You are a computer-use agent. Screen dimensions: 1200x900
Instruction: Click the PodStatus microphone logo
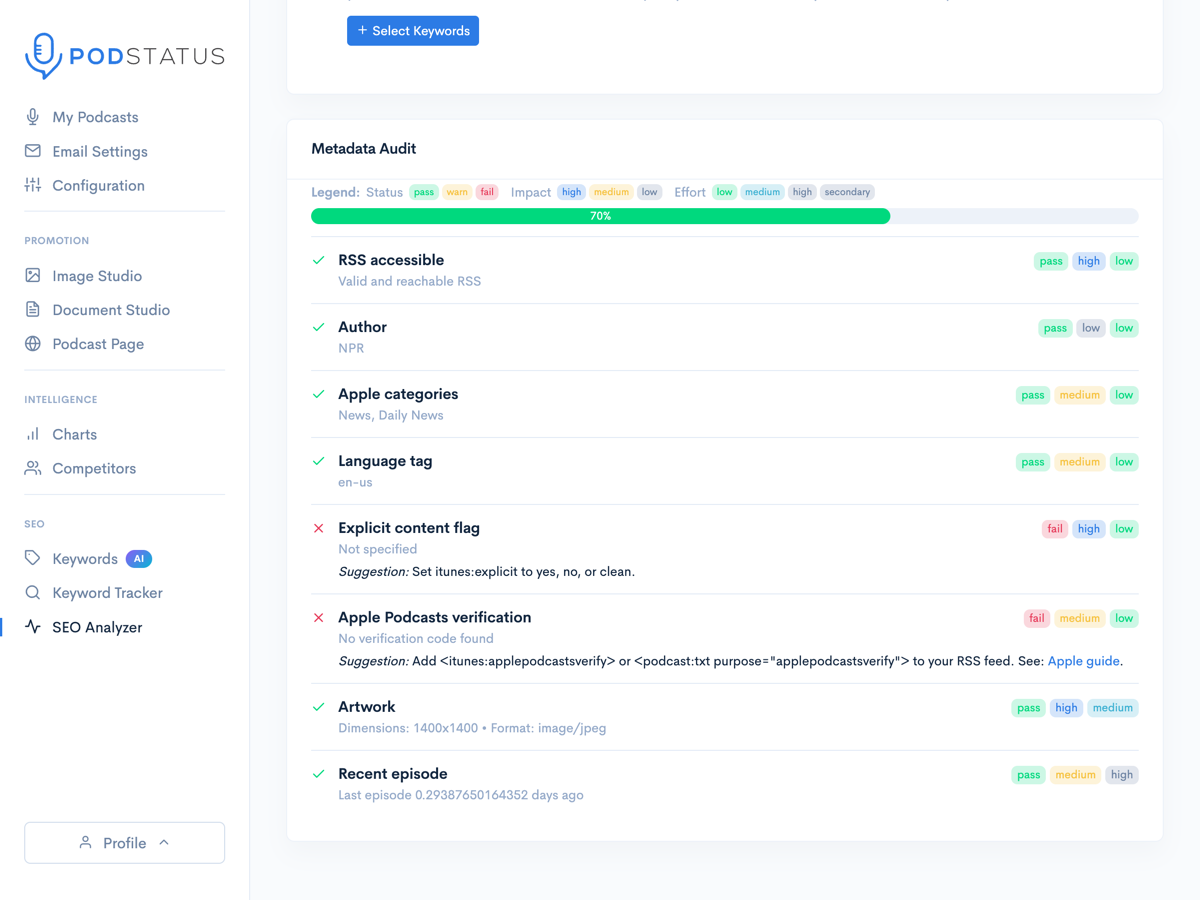41,56
